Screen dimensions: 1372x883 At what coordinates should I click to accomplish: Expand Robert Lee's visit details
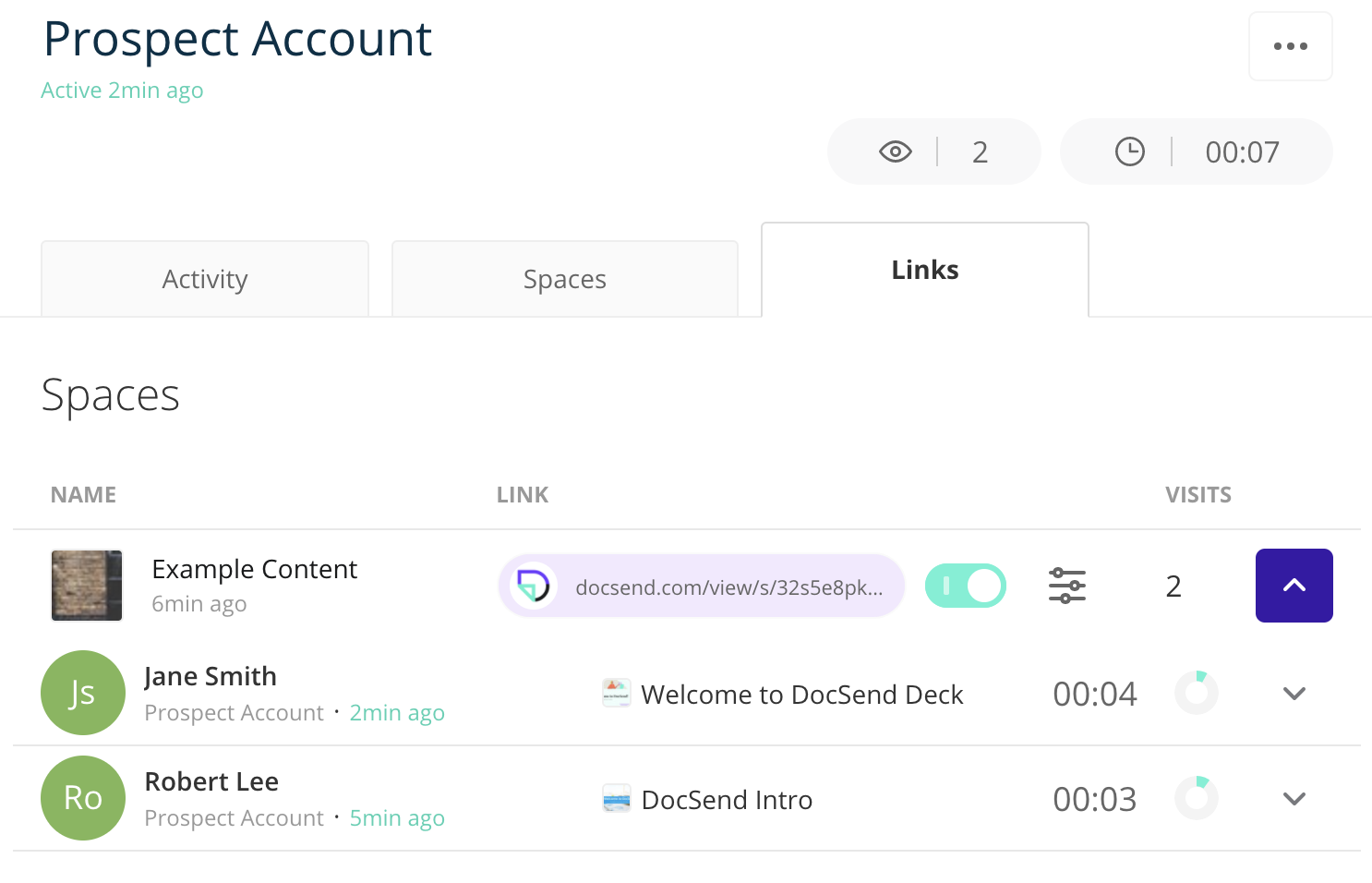(x=1294, y=798)
